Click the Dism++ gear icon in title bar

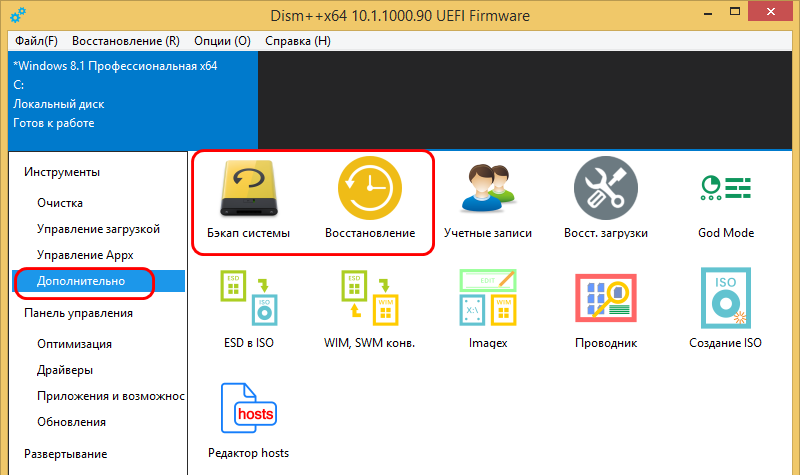click(x=18, y=15)
